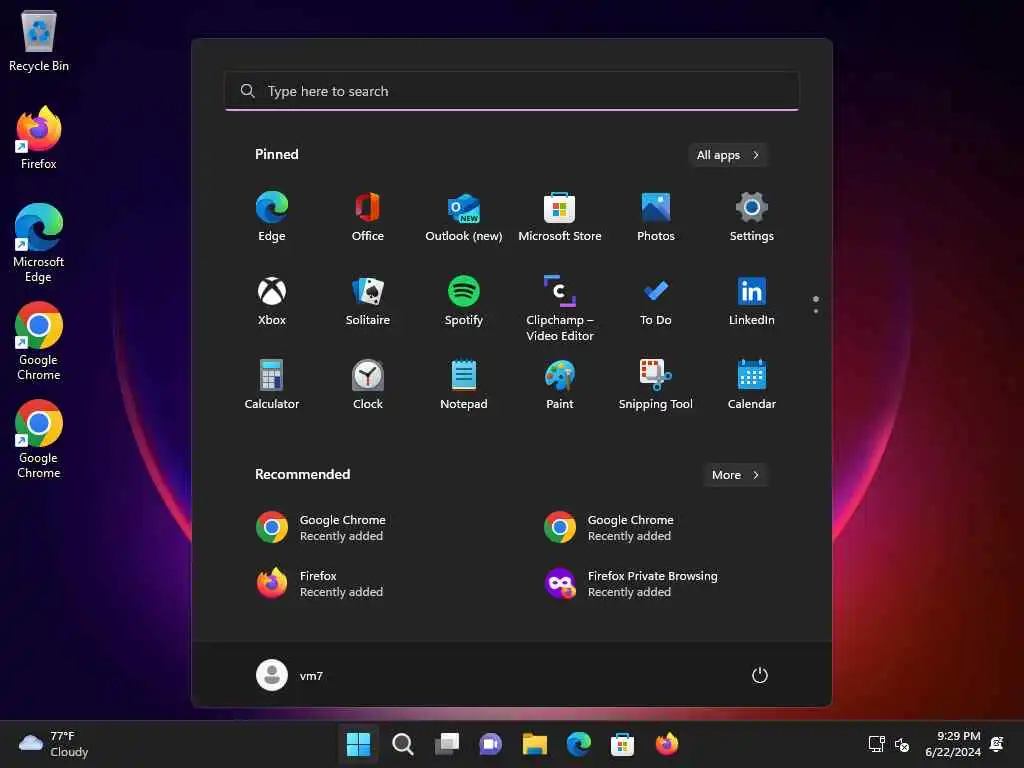The image size is (1024, 768).
Task: Click the More button in Recommended
Action: pyautogui.click(x=735, y=475)
